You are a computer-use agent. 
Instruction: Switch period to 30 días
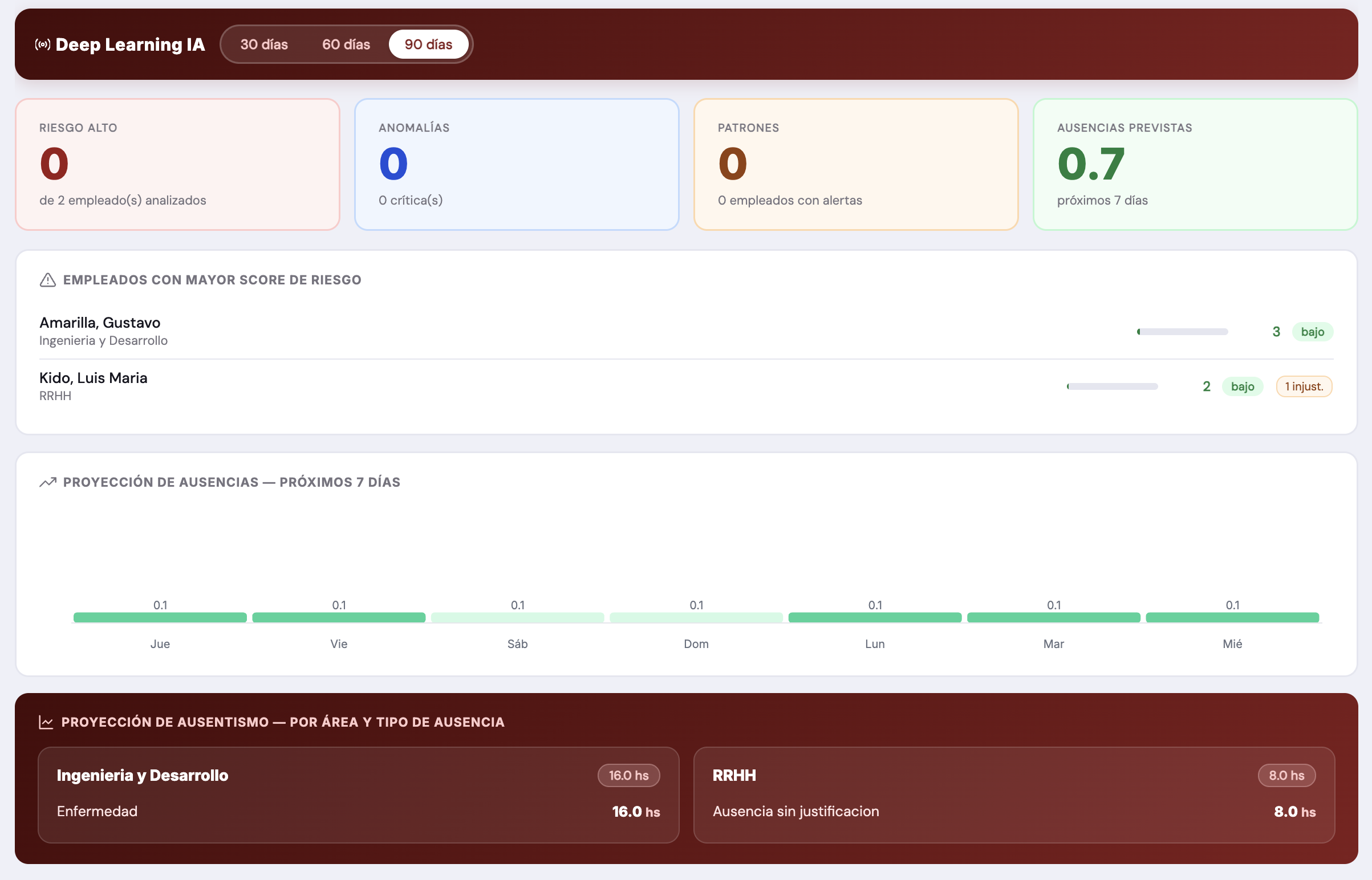pos(264,44)
